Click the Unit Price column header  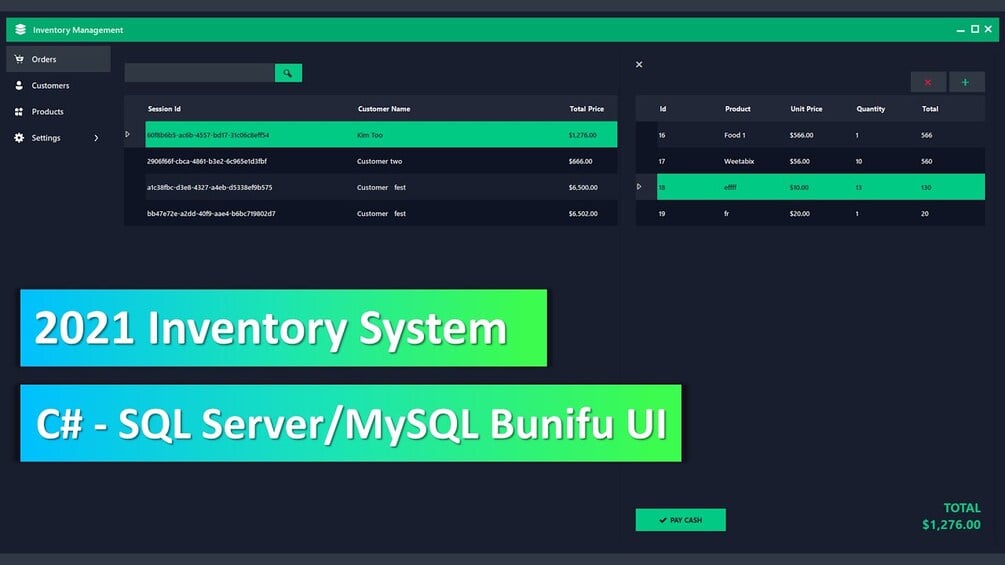[806, 109]
